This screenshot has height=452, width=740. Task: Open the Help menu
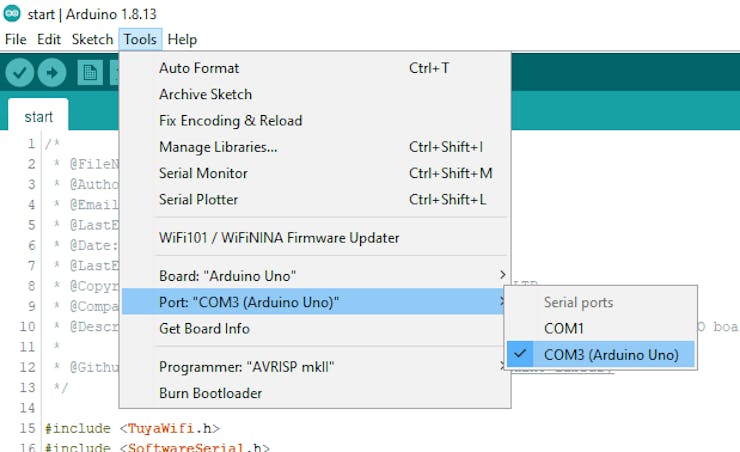point(182,39)
